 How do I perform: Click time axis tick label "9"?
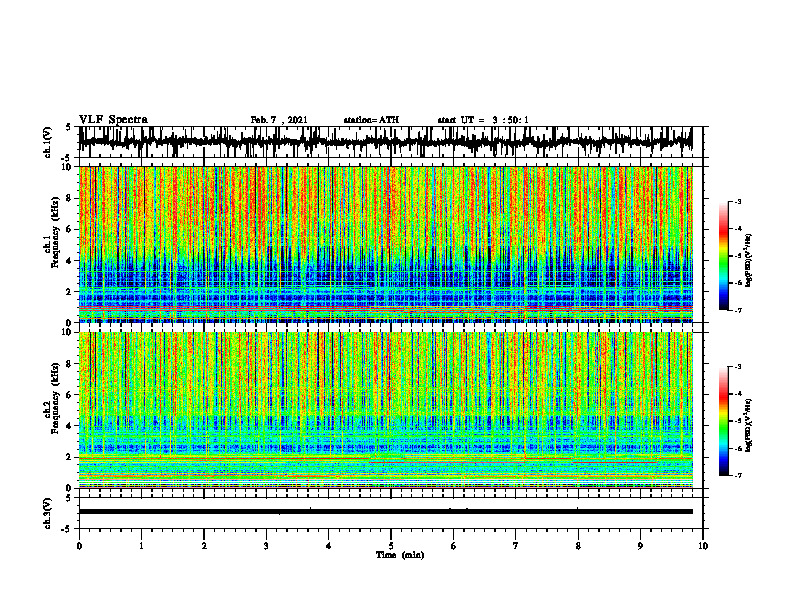(640, 546)
